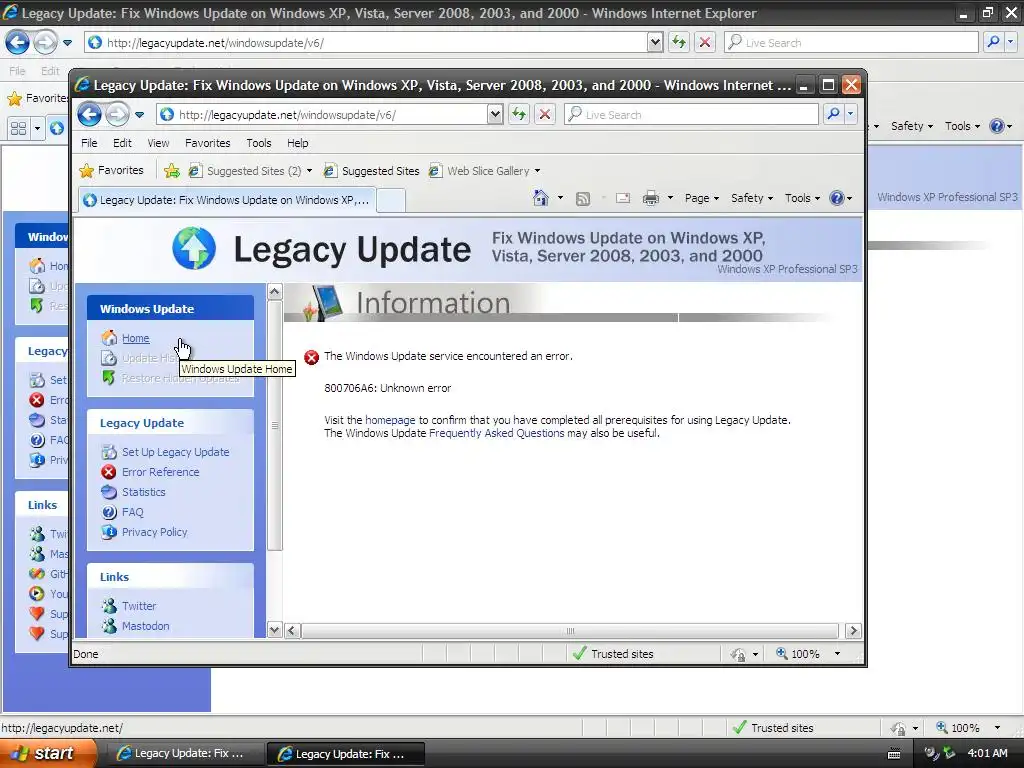The height and width of the screenshot is (768, 1024).
Task: Expand Suggested Sites (2) dropdown
Action: (x=310, y=171)
